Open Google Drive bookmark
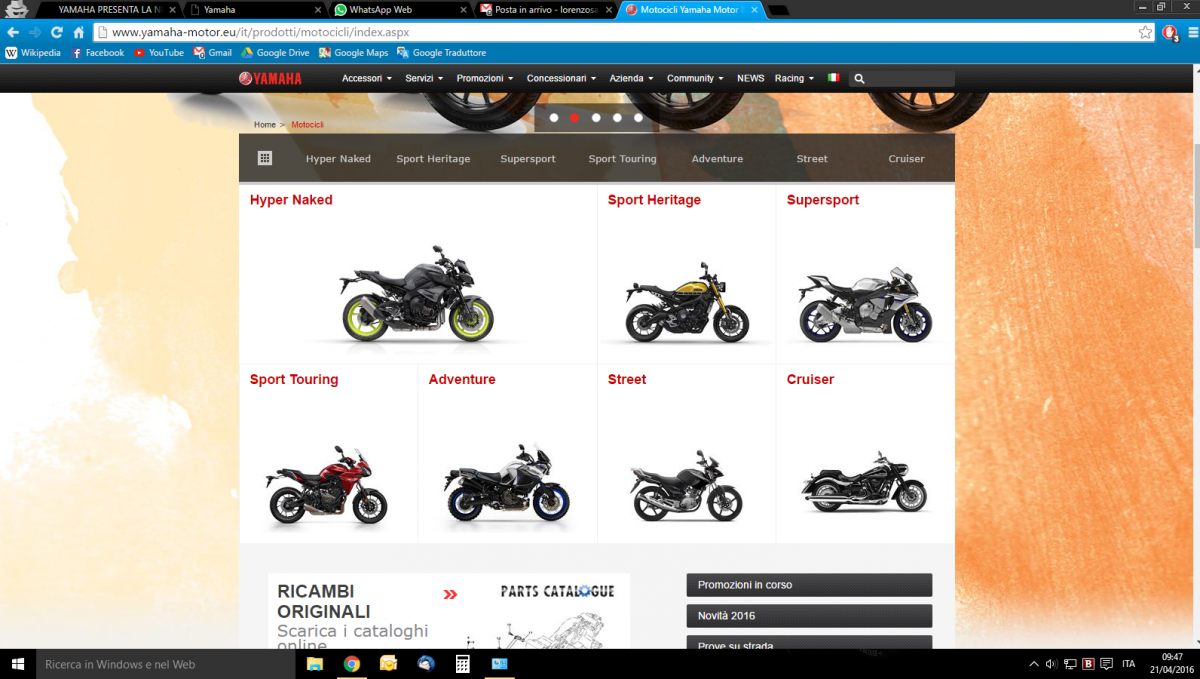Viewport: 1200px width, 679px height. coord(276,53)
